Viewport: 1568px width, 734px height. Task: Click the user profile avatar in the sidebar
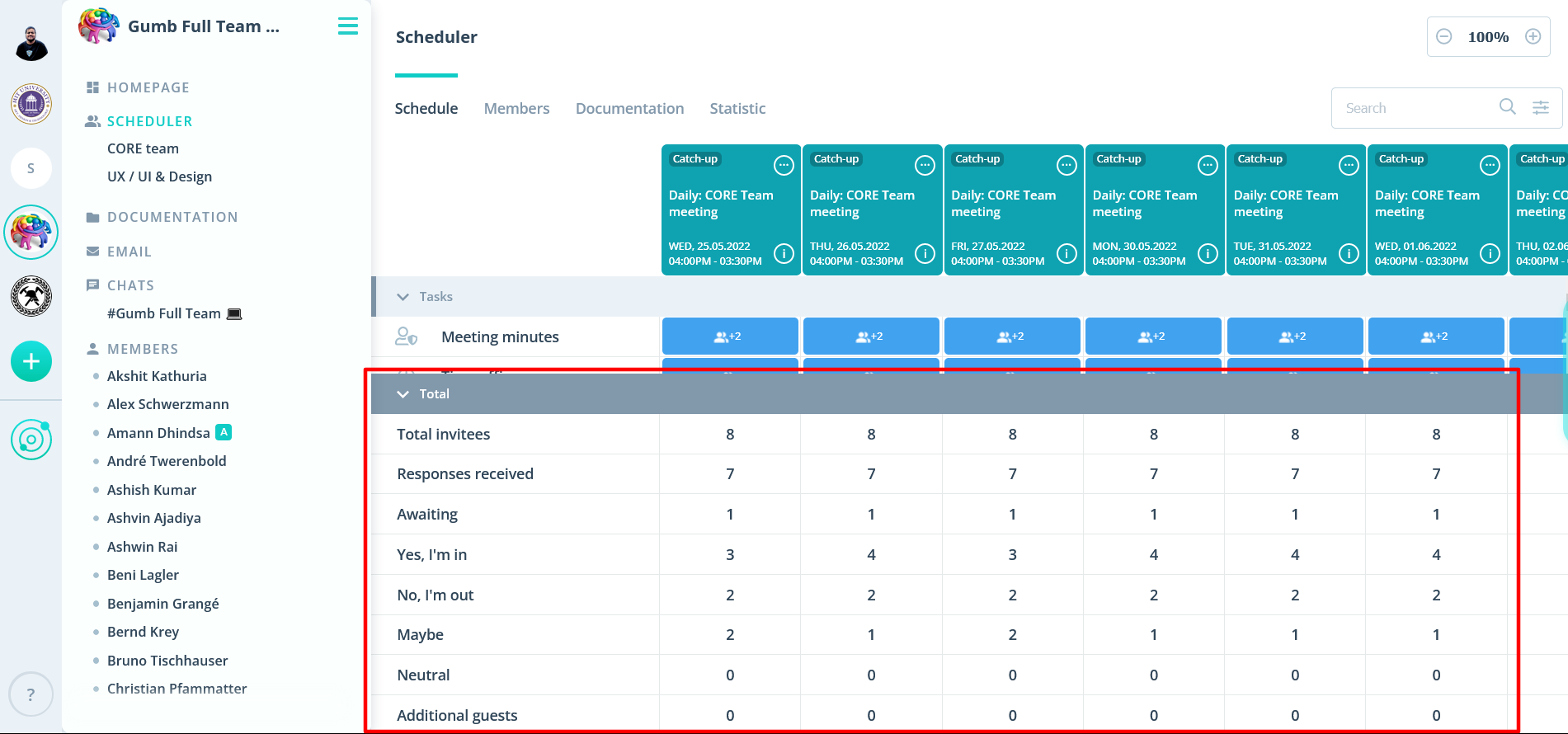(31, 43)
